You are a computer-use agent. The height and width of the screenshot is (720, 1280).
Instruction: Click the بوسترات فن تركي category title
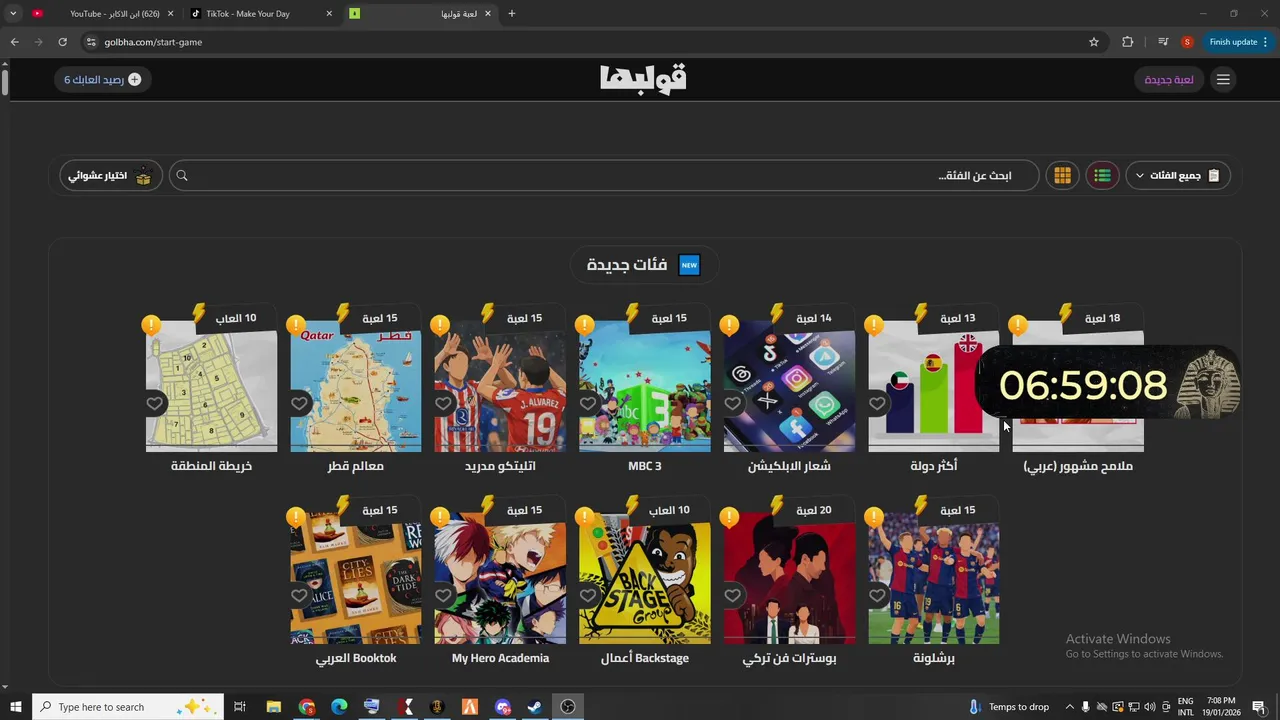tap(789, 658)
